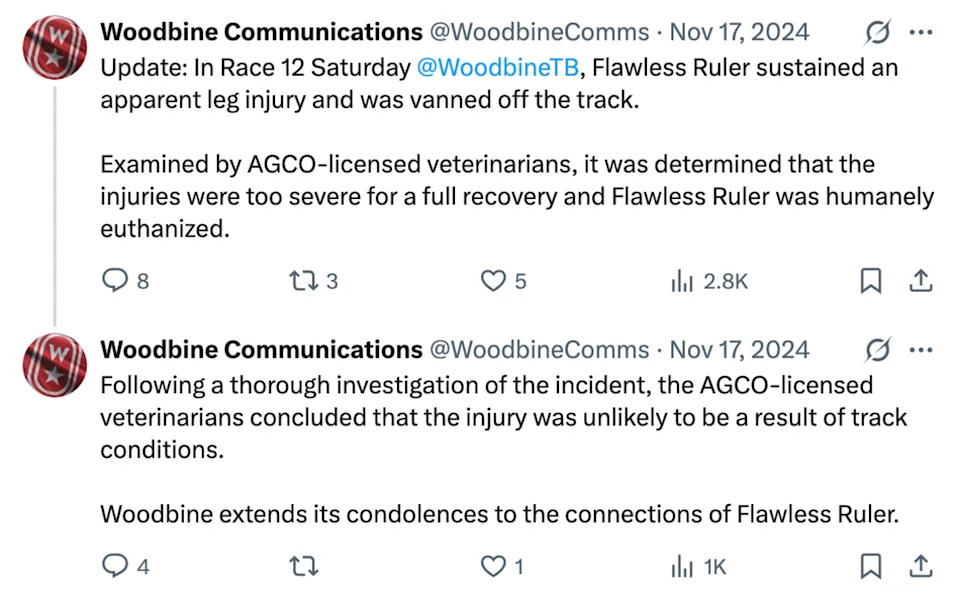This screenshot has height=600, width=960.
Task: Bookmark the second tweet about condolences
Action: click(x=871, y=566)
